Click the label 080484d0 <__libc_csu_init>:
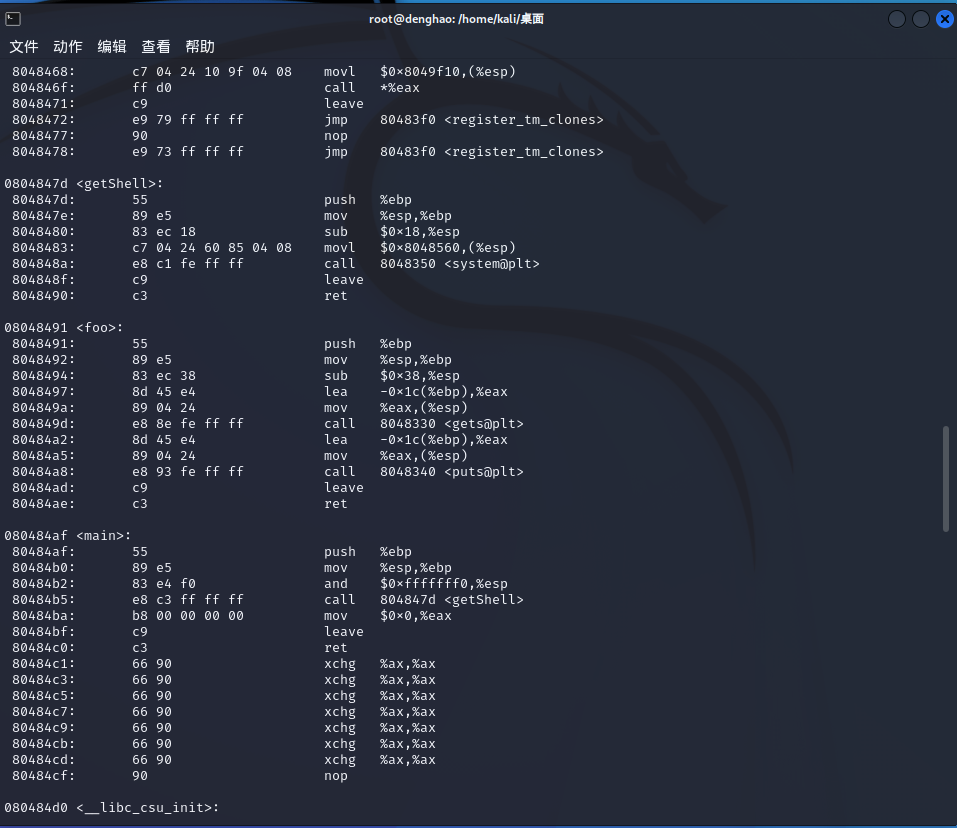The width and height of the screenshot is (957, 828). (x=112, y=808)
